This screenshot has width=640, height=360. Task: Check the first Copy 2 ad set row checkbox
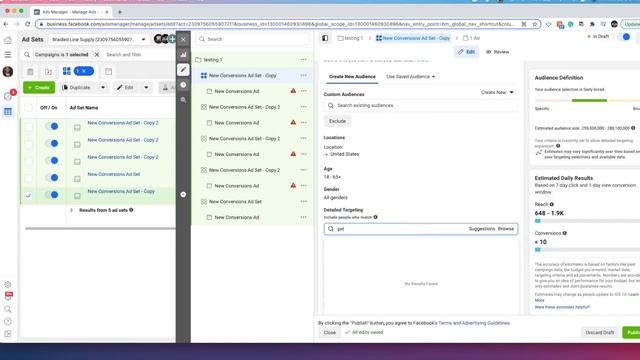(x=28, y=127)
